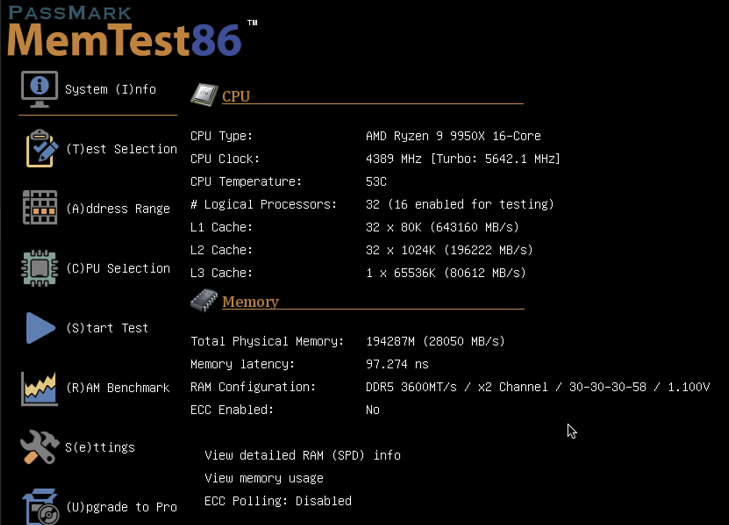Open the System (I)nfo menu label

pyautogui.click(x=111, y=89)
